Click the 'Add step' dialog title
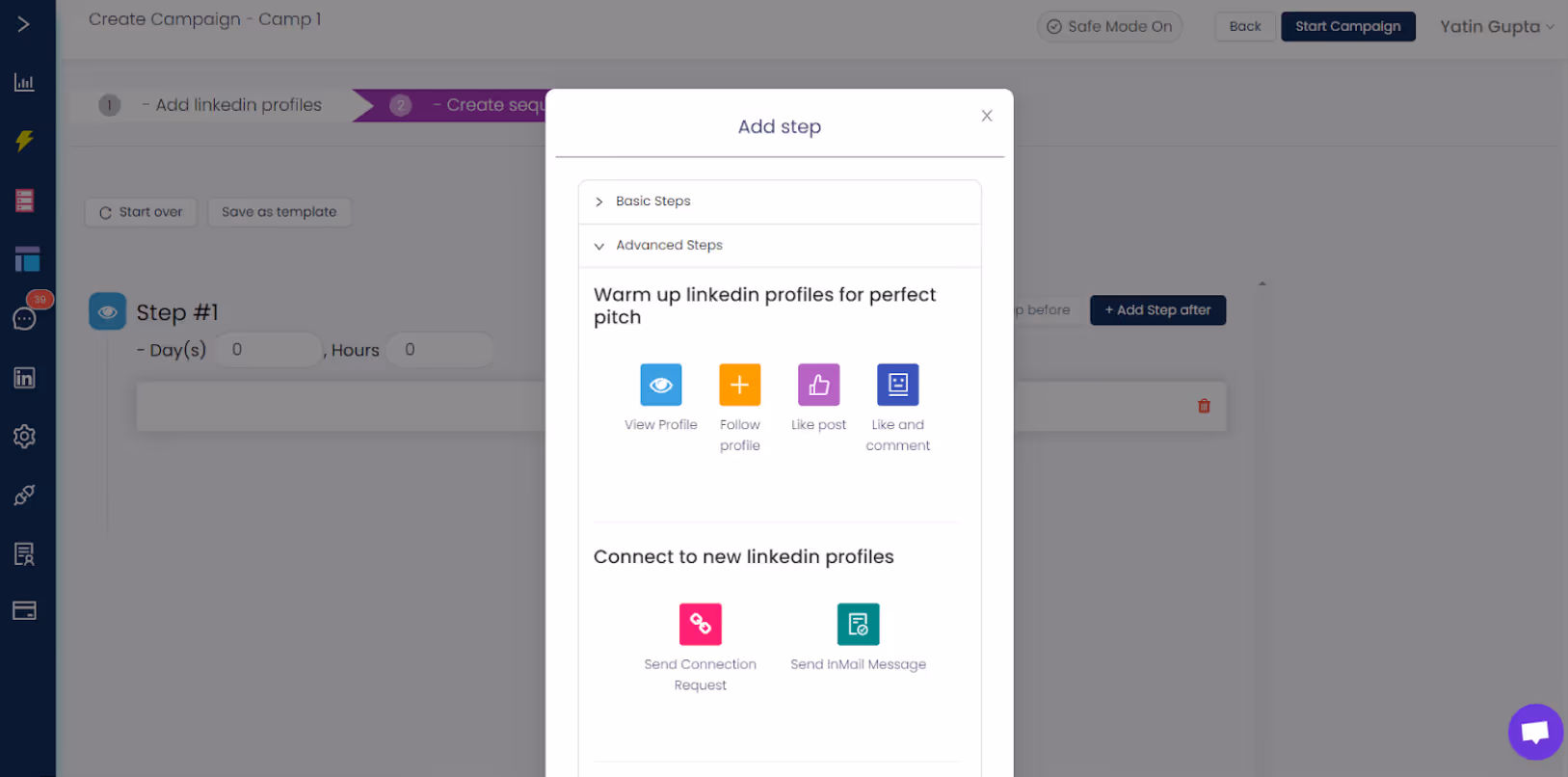The height and width of the screenshot is (777, 1568). click(x=780, y=126)
